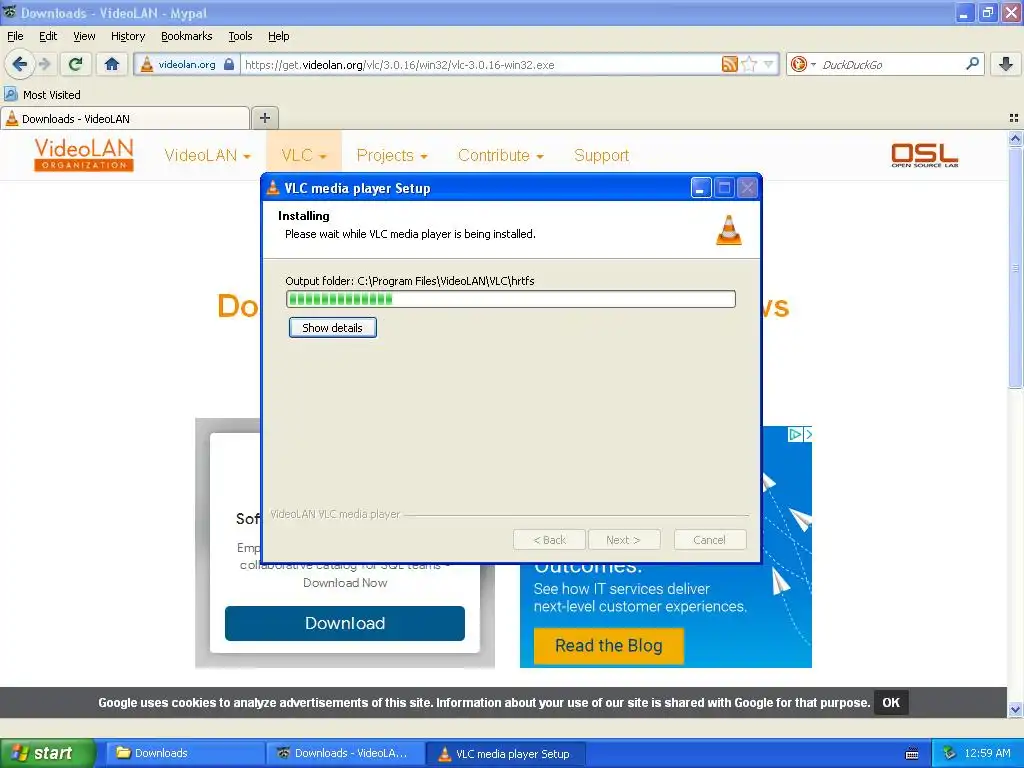
Task: Click the Most Visited bookmark icon
Action: (10, 94)
